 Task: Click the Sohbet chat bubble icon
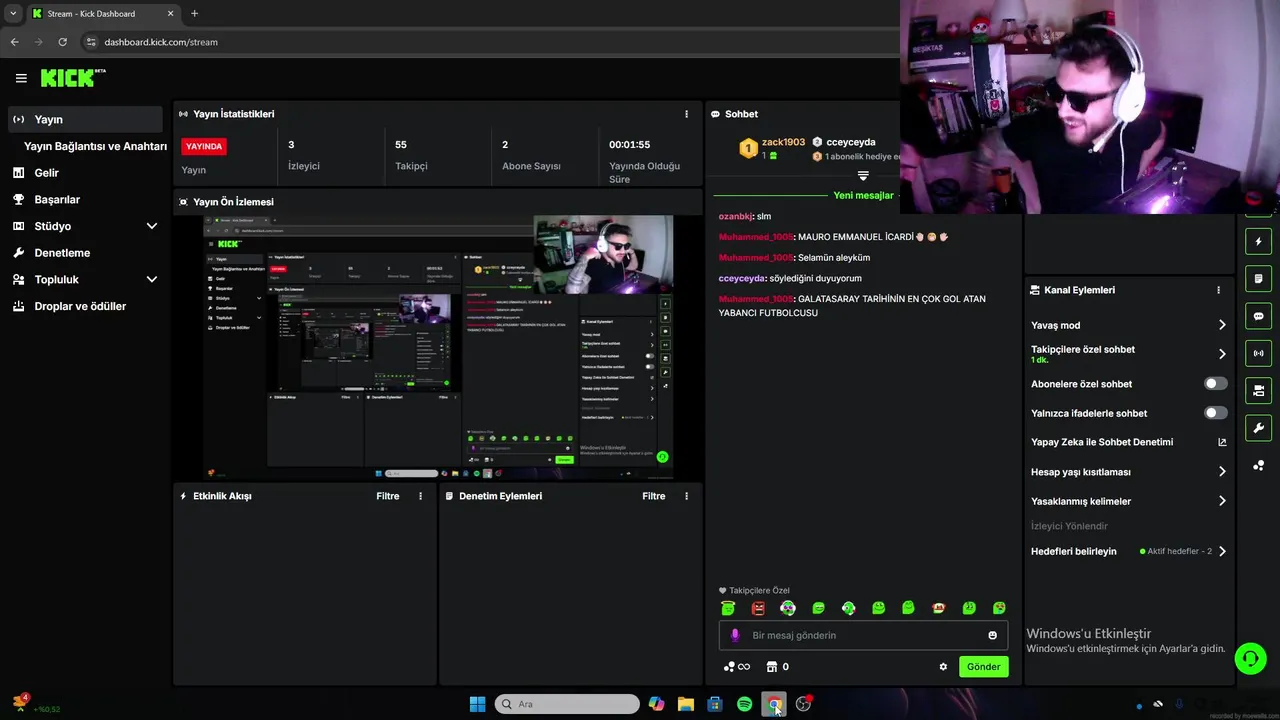[x=716, y=114]
